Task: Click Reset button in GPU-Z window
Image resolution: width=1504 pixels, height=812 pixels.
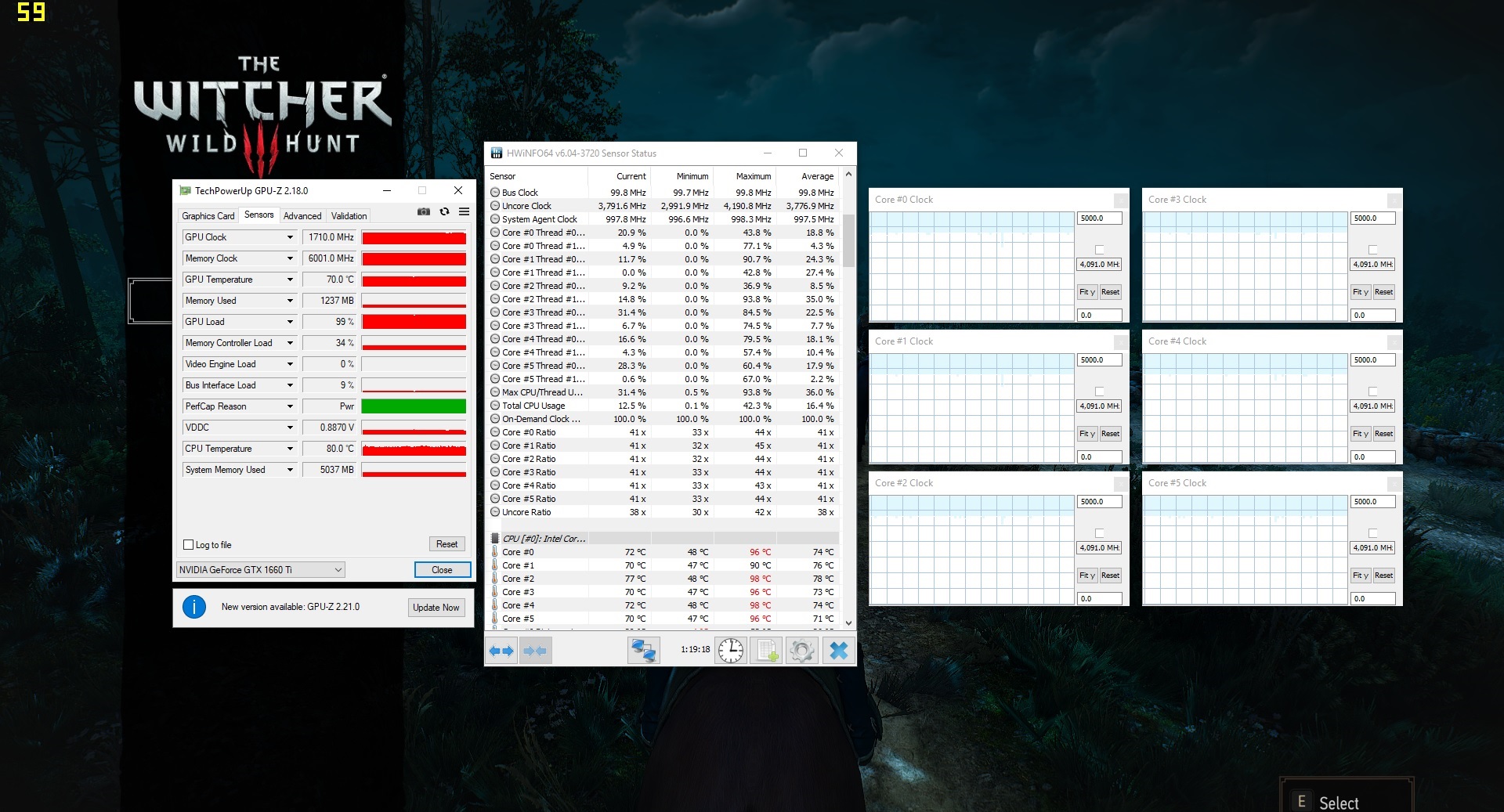Action: pos(447,544)
